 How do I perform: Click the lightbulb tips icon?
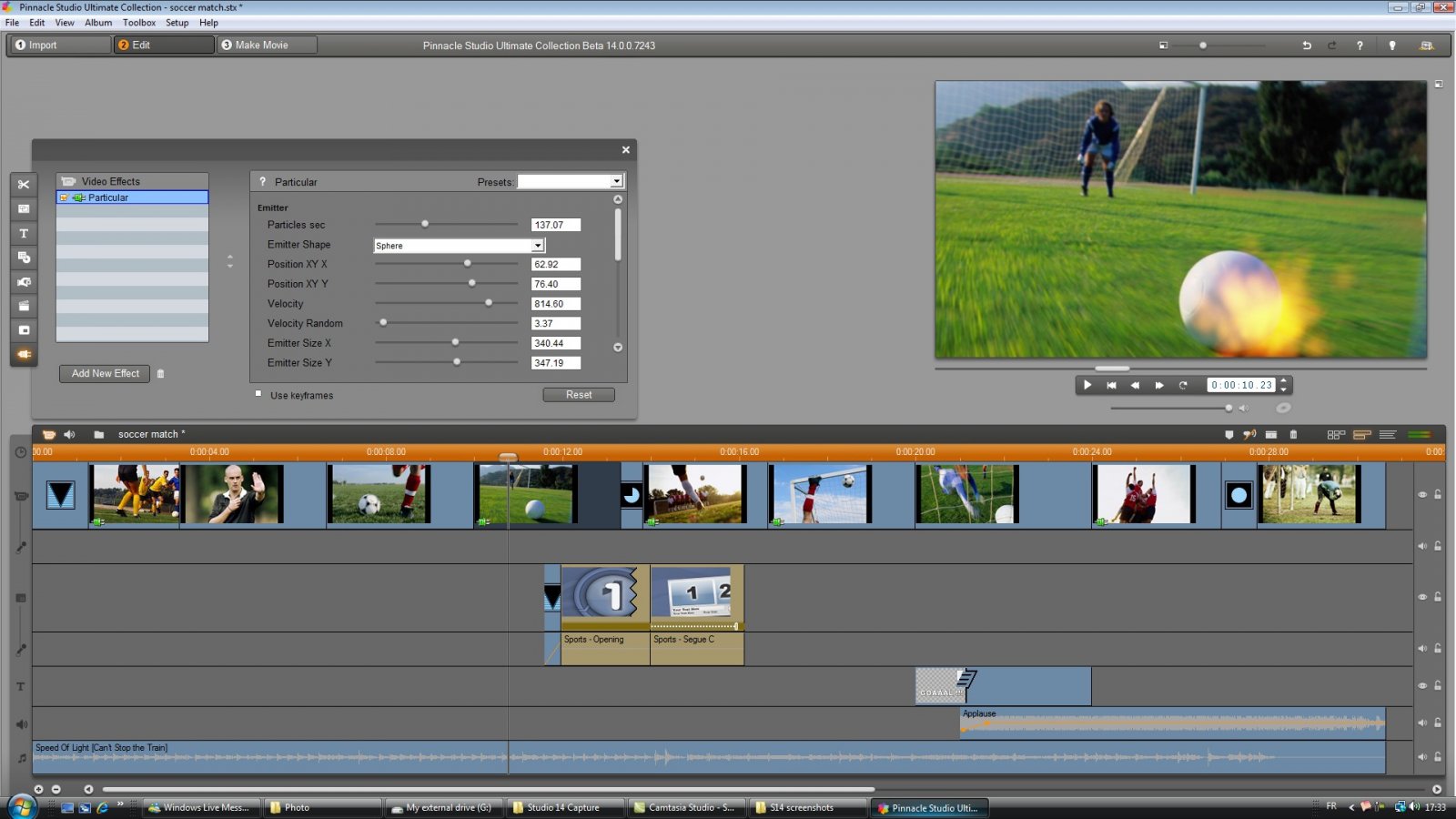pyautogui.click(x=1392, y=45)
